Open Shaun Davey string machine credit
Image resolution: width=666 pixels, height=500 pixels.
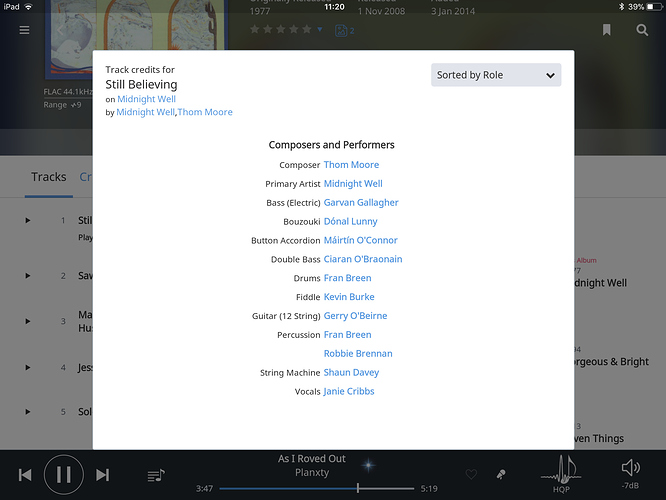351,373
